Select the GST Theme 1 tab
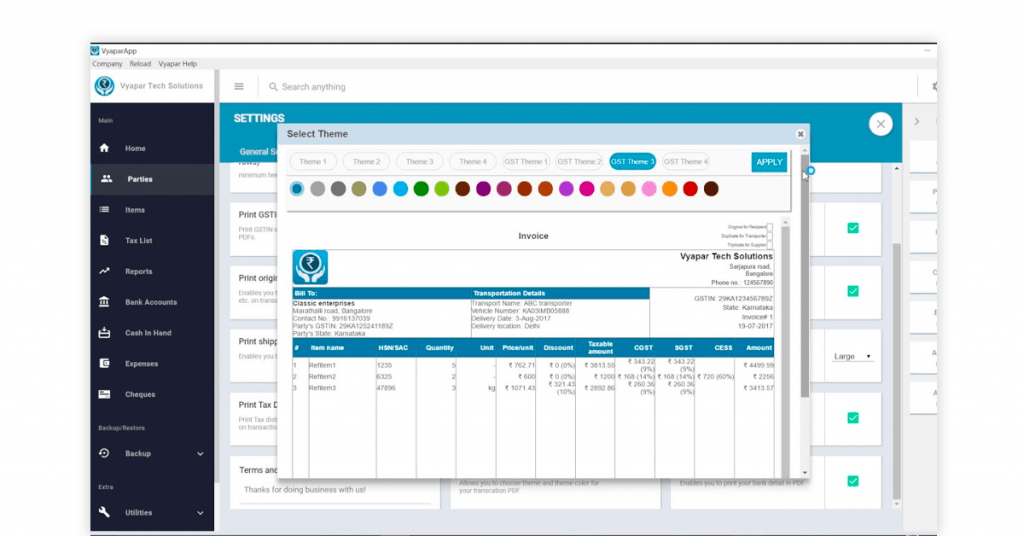Viewport: 1024px width, 536px height. click(525, 162)
